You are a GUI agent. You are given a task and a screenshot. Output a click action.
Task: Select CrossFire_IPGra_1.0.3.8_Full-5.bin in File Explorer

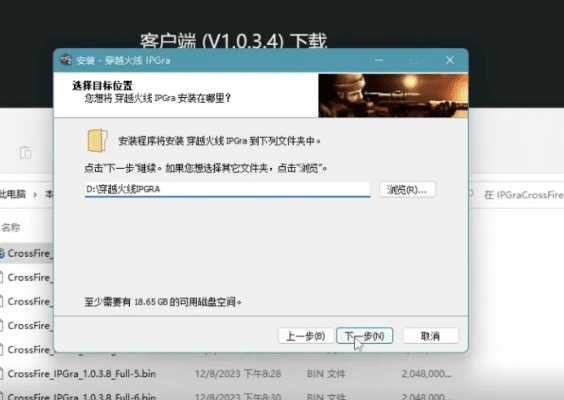pyautogui.click(x=82, y=374)
